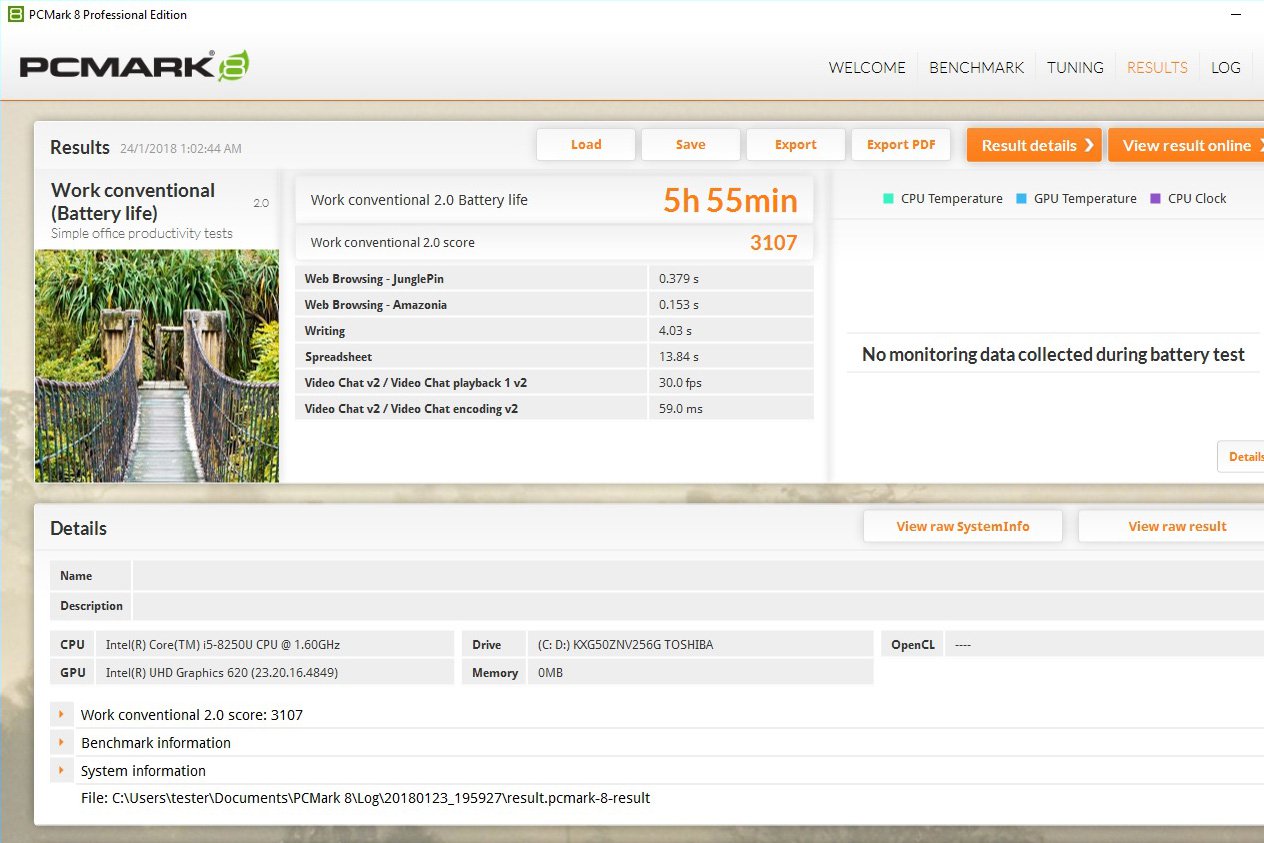The width and height of the screenshot is (1264, 843).
Task: Click Export PDF button
Action: [x=901, y=145]
